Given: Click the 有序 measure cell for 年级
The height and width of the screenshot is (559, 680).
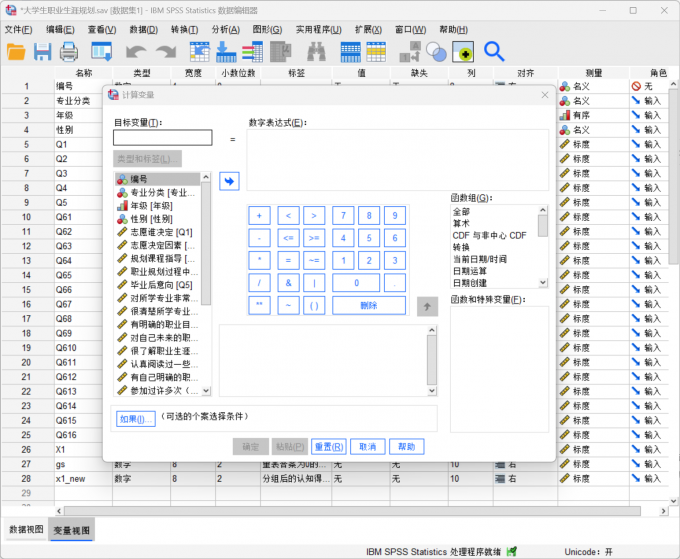Looking at the screenshot, I should tap(593, 115).
